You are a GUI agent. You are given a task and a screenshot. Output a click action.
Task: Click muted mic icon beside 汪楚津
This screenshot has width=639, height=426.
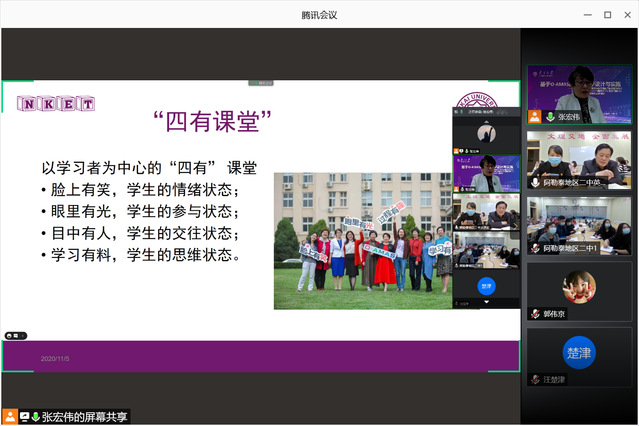tap(536, 380)
